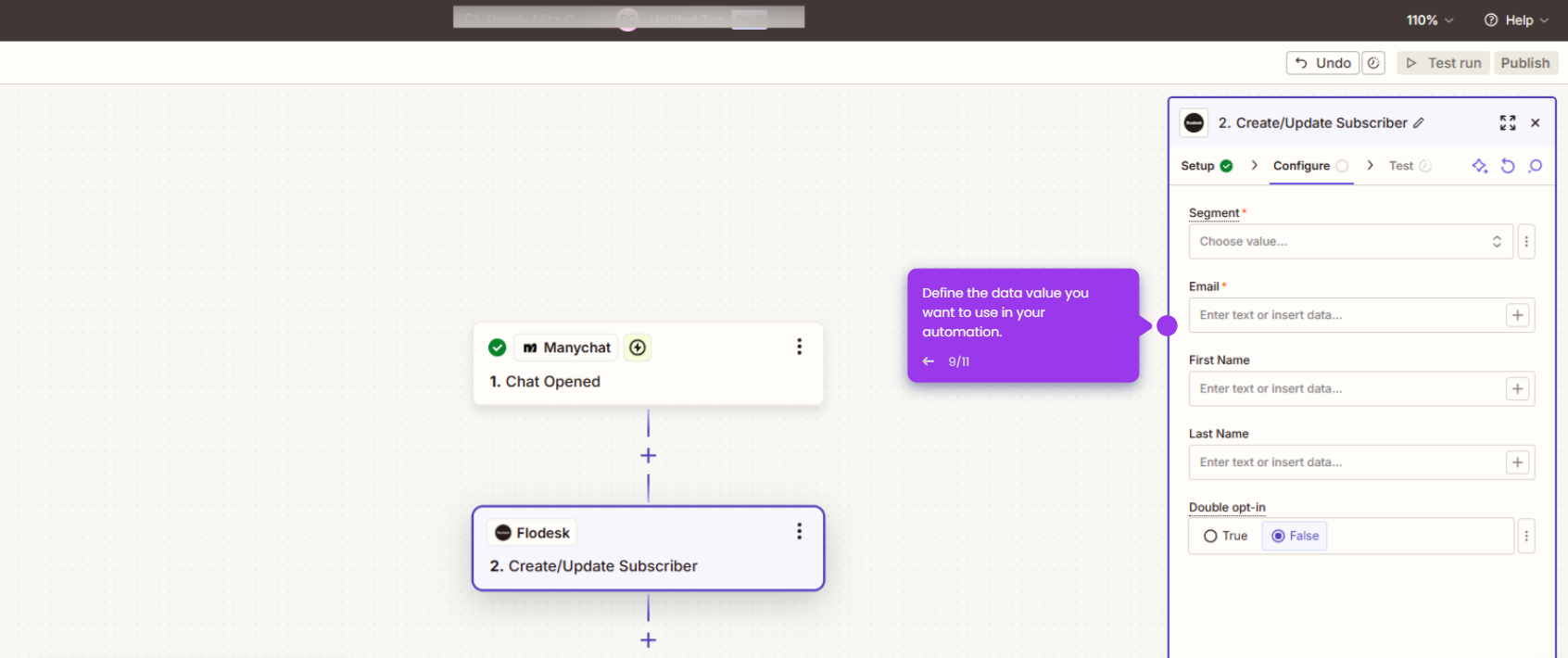Open Segment field options menu
1568x658 pixels.
pos(1526,242)
